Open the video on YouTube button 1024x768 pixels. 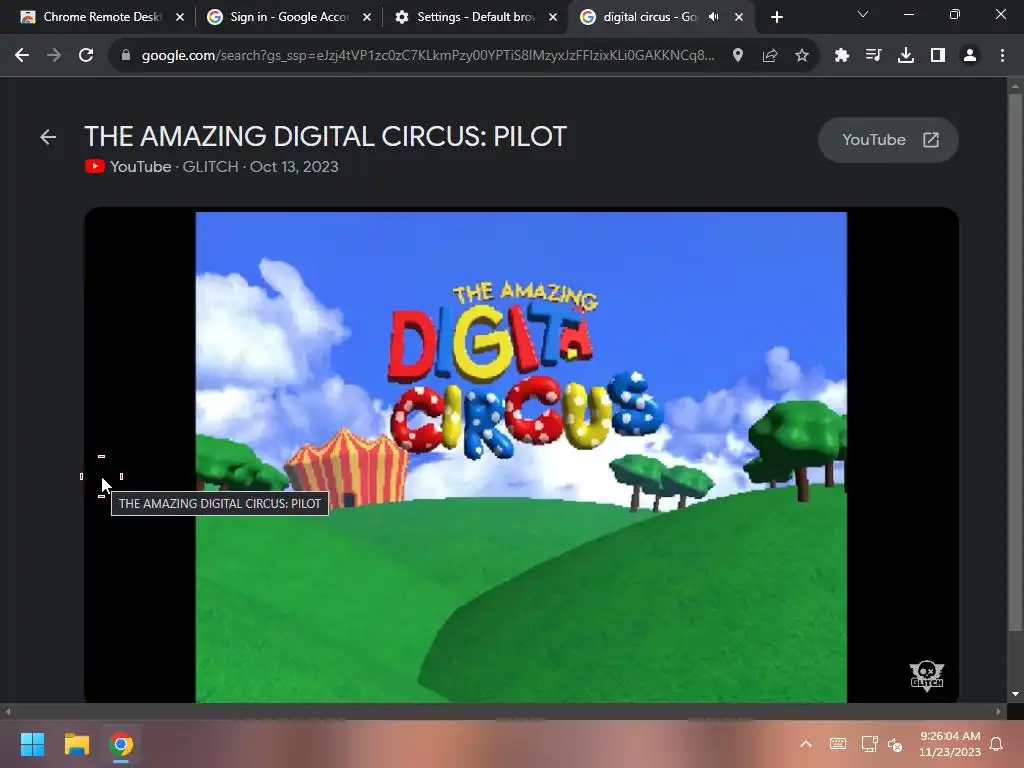(x=888, y=140)
